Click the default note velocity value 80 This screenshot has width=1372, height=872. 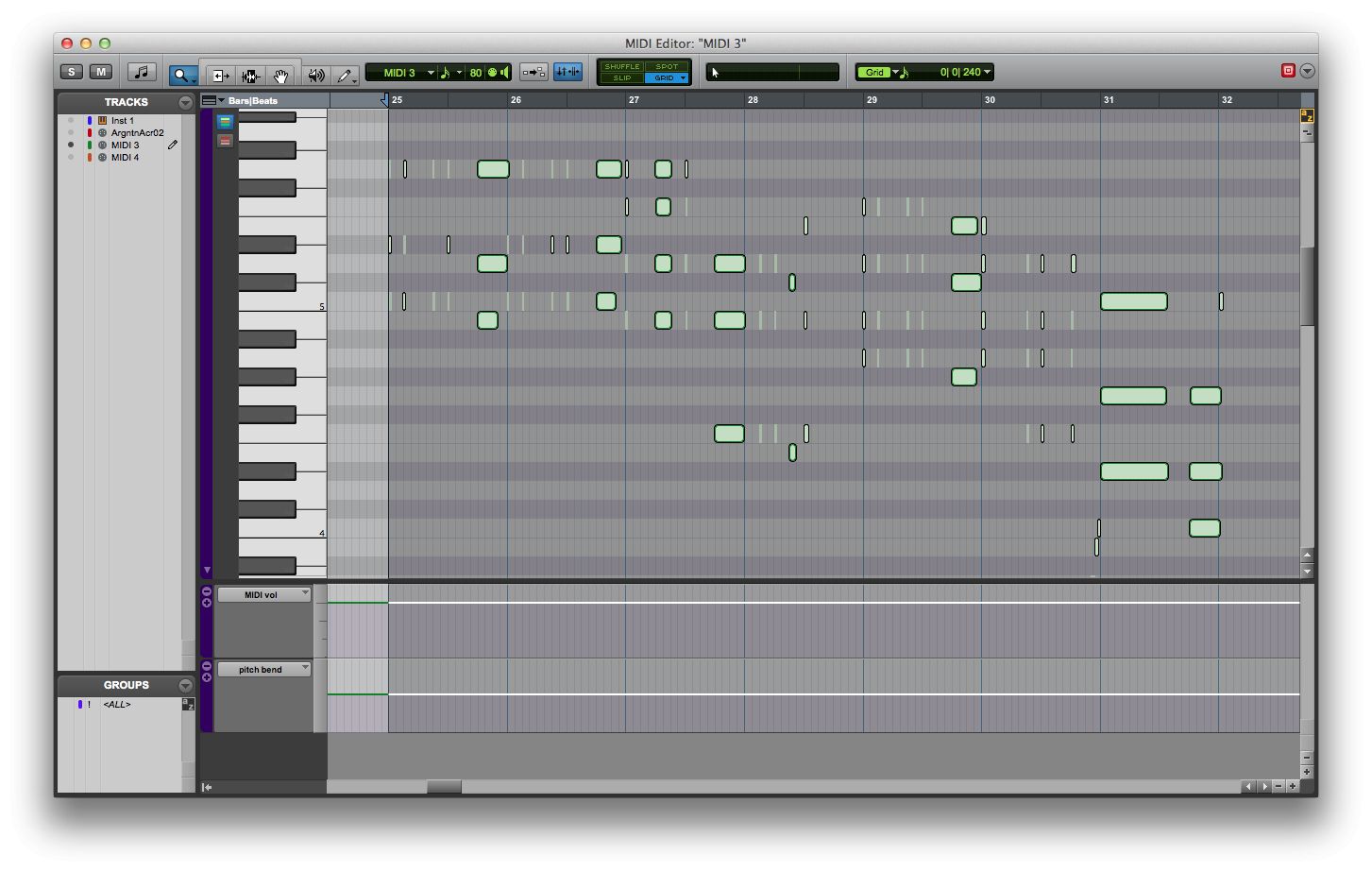(475, 73)
